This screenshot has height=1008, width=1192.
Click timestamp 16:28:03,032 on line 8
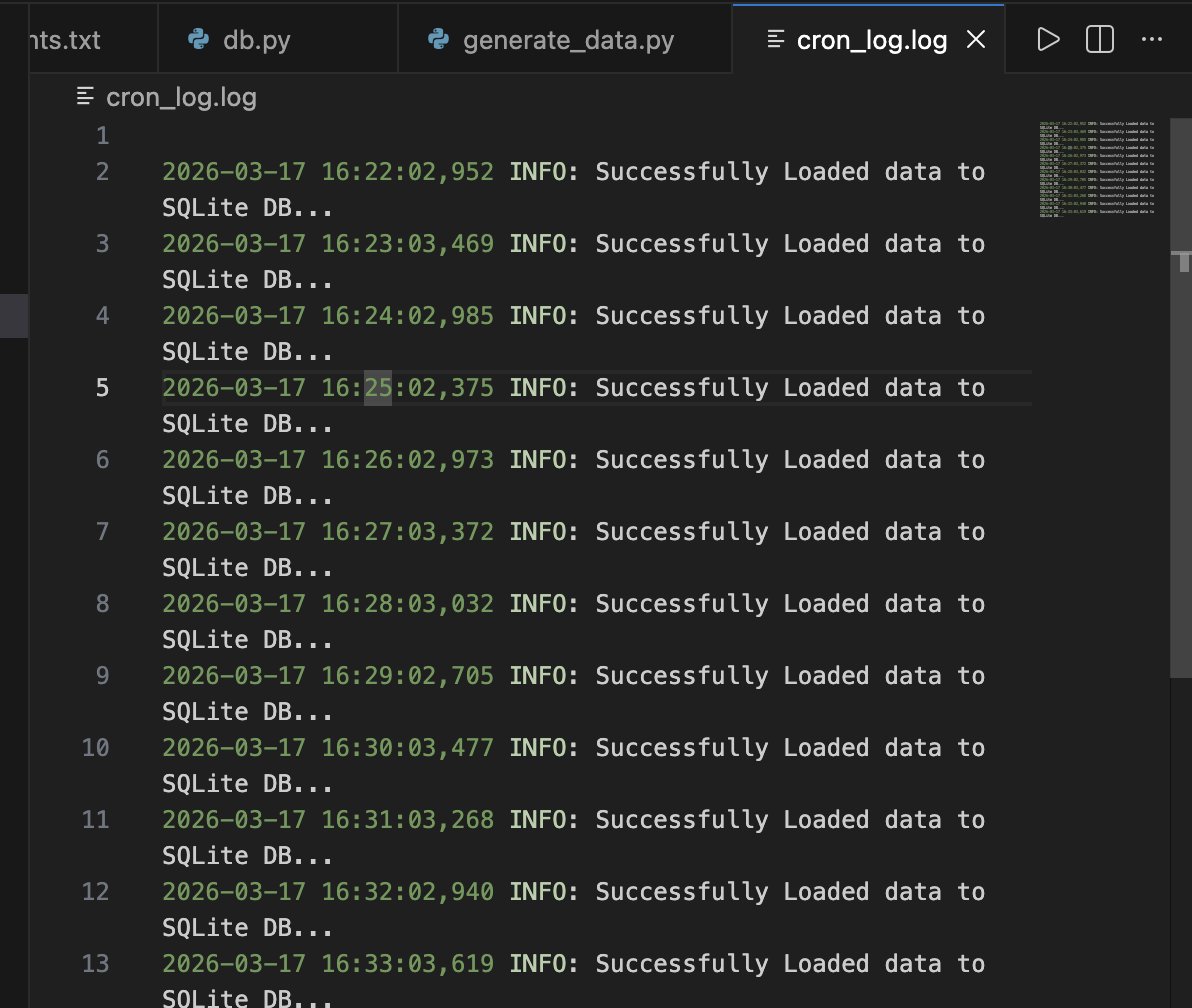pyautogui.click(x=407, y=604)
